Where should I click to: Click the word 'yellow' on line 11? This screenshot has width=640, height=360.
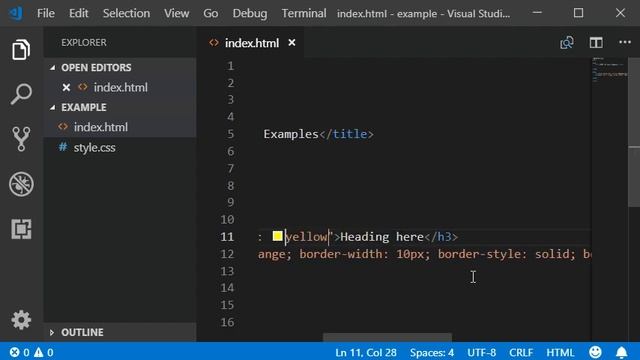click(x=306, y=237)
